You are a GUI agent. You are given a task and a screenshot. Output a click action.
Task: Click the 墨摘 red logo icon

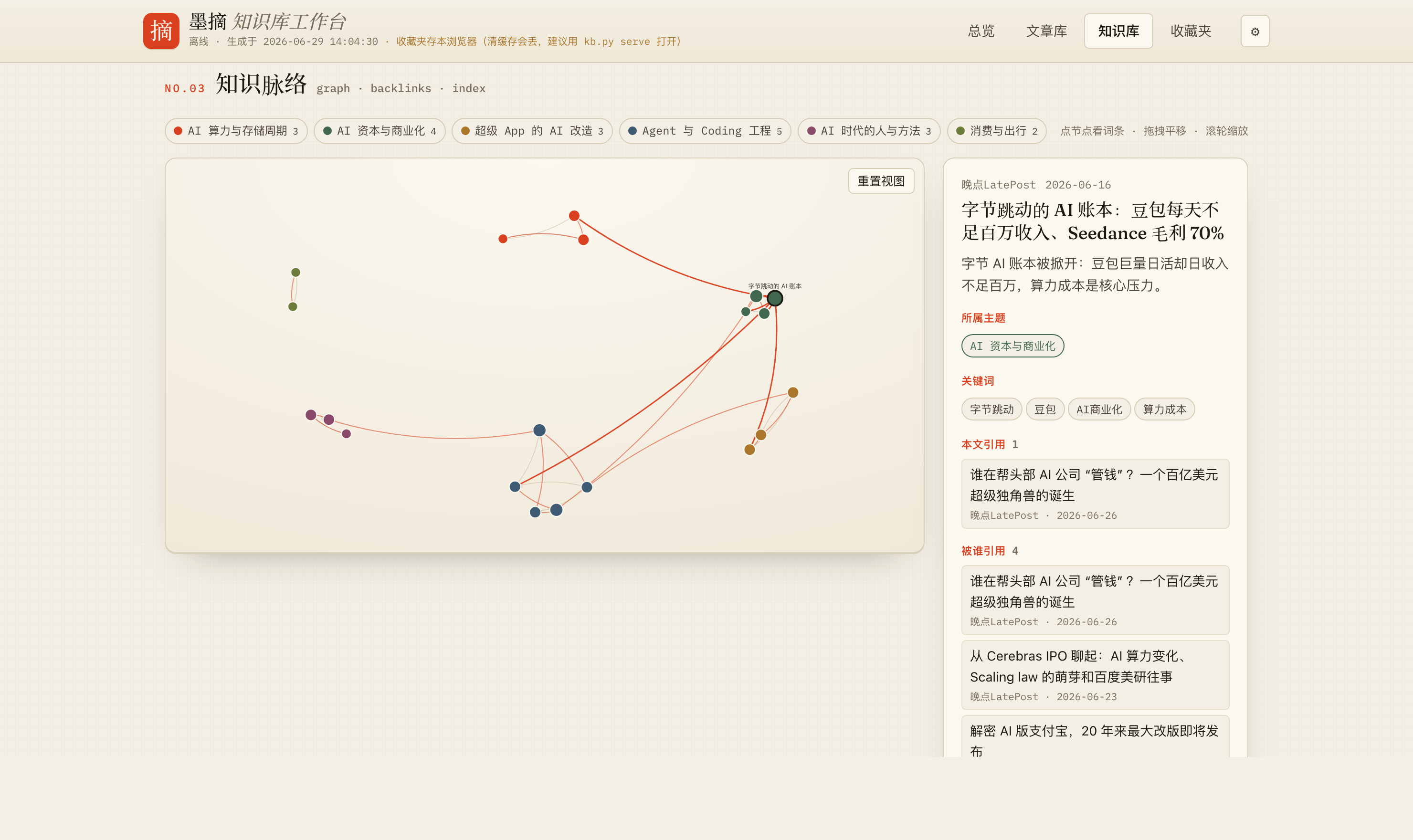click(161, 31)
